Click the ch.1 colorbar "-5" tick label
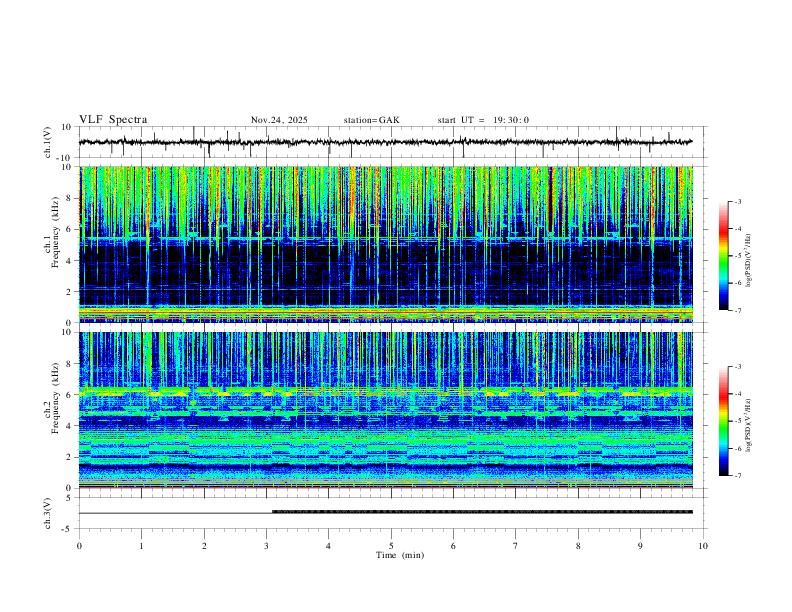This screenshot has width=792, height=612. click(x=737, y=256)
